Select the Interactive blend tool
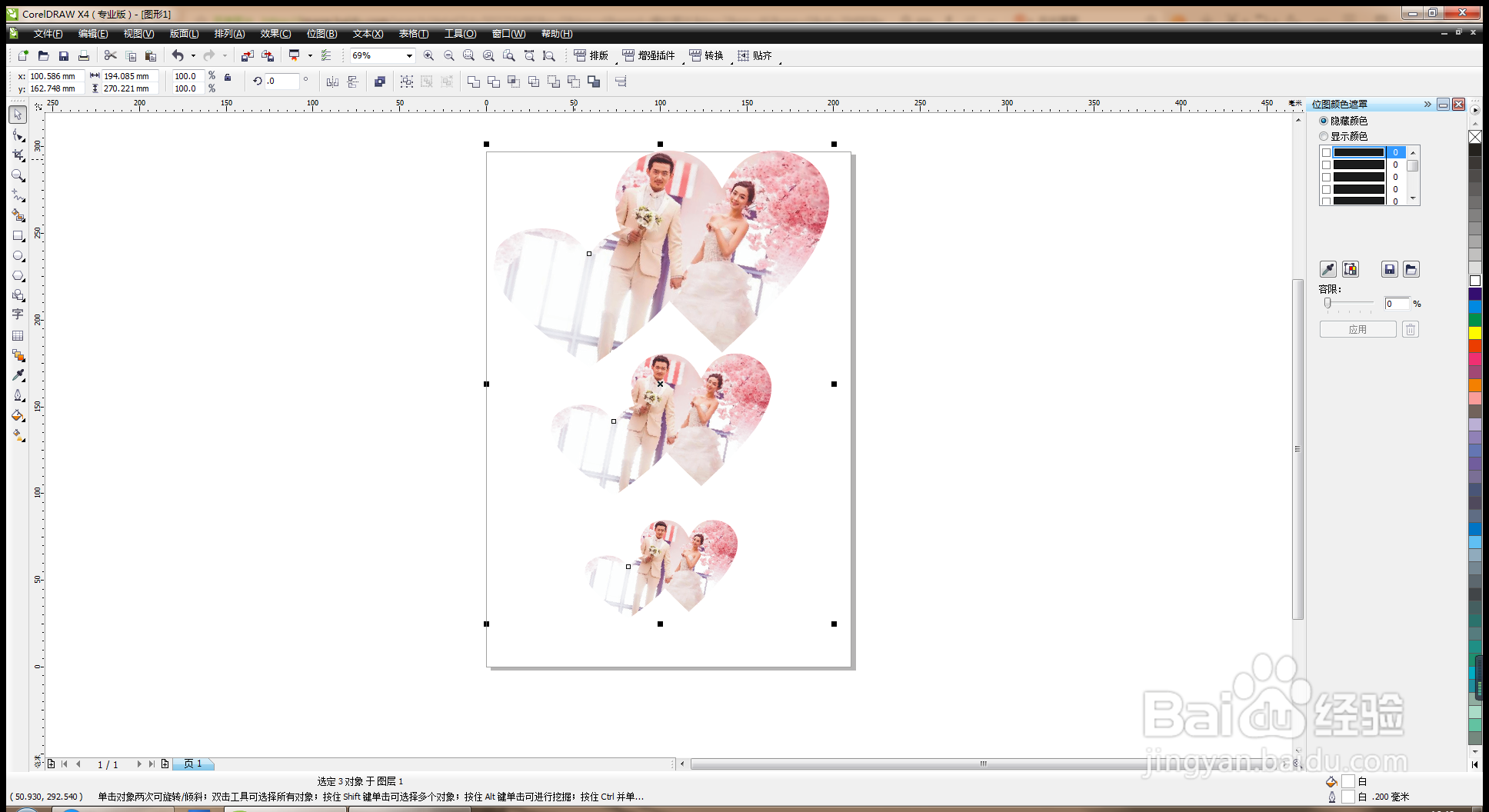Image resolution: width=1489 pixels, height=812 pixels. pos(18,355)
